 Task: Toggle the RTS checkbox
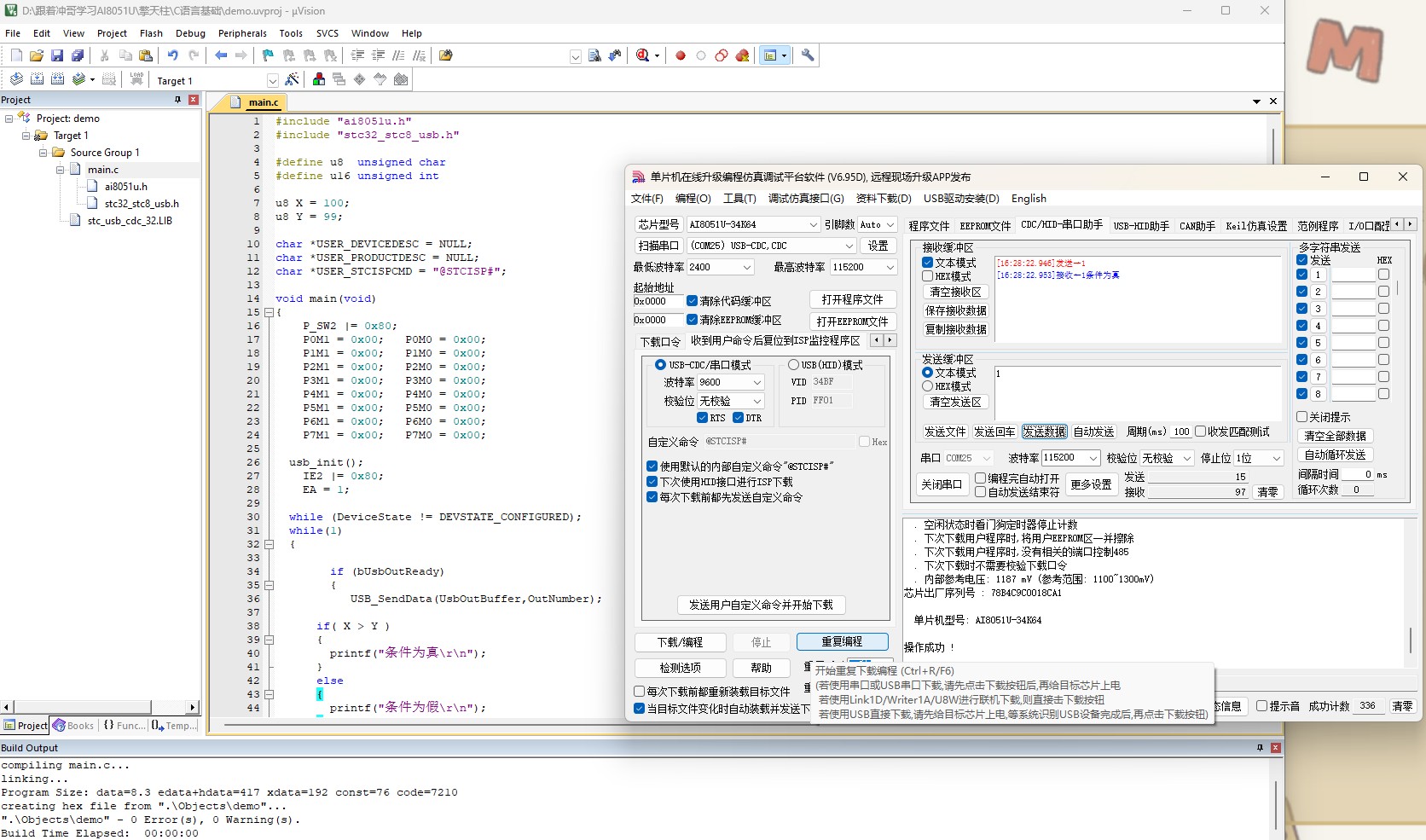pos(702,418)
